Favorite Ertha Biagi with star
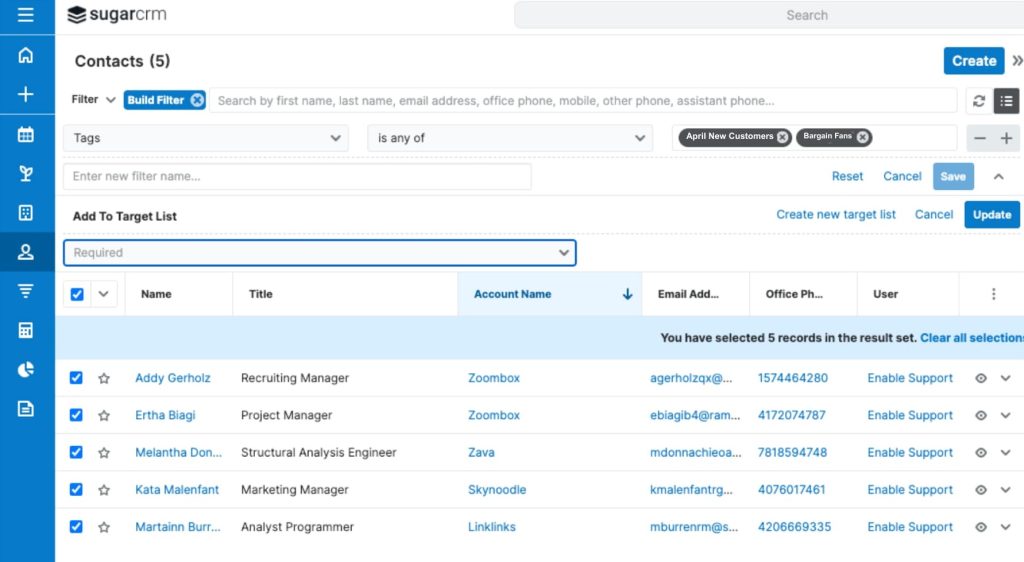This screenshot has width=1024, height=562. point(104,415)
